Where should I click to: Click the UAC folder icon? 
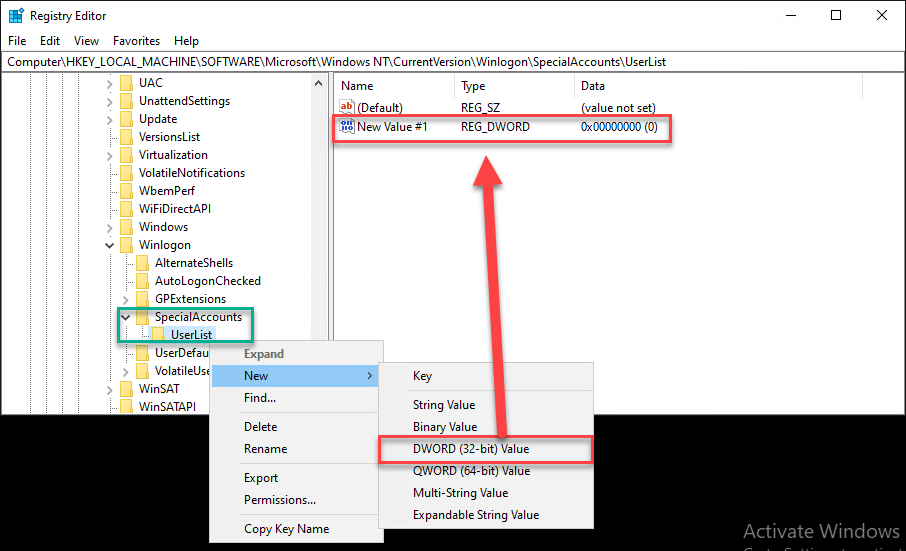pos(126,83)
